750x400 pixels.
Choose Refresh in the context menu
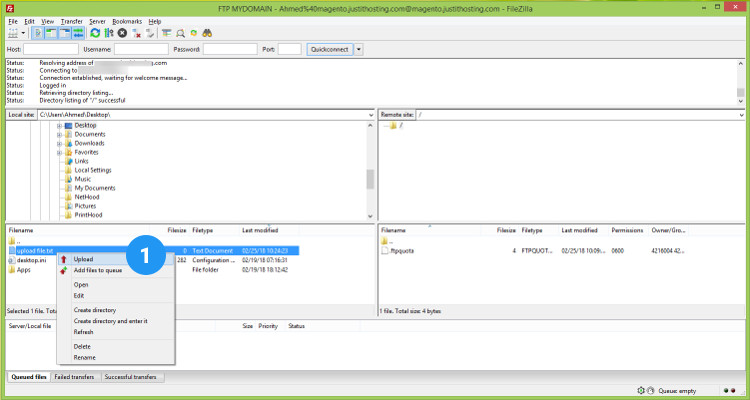115,332
